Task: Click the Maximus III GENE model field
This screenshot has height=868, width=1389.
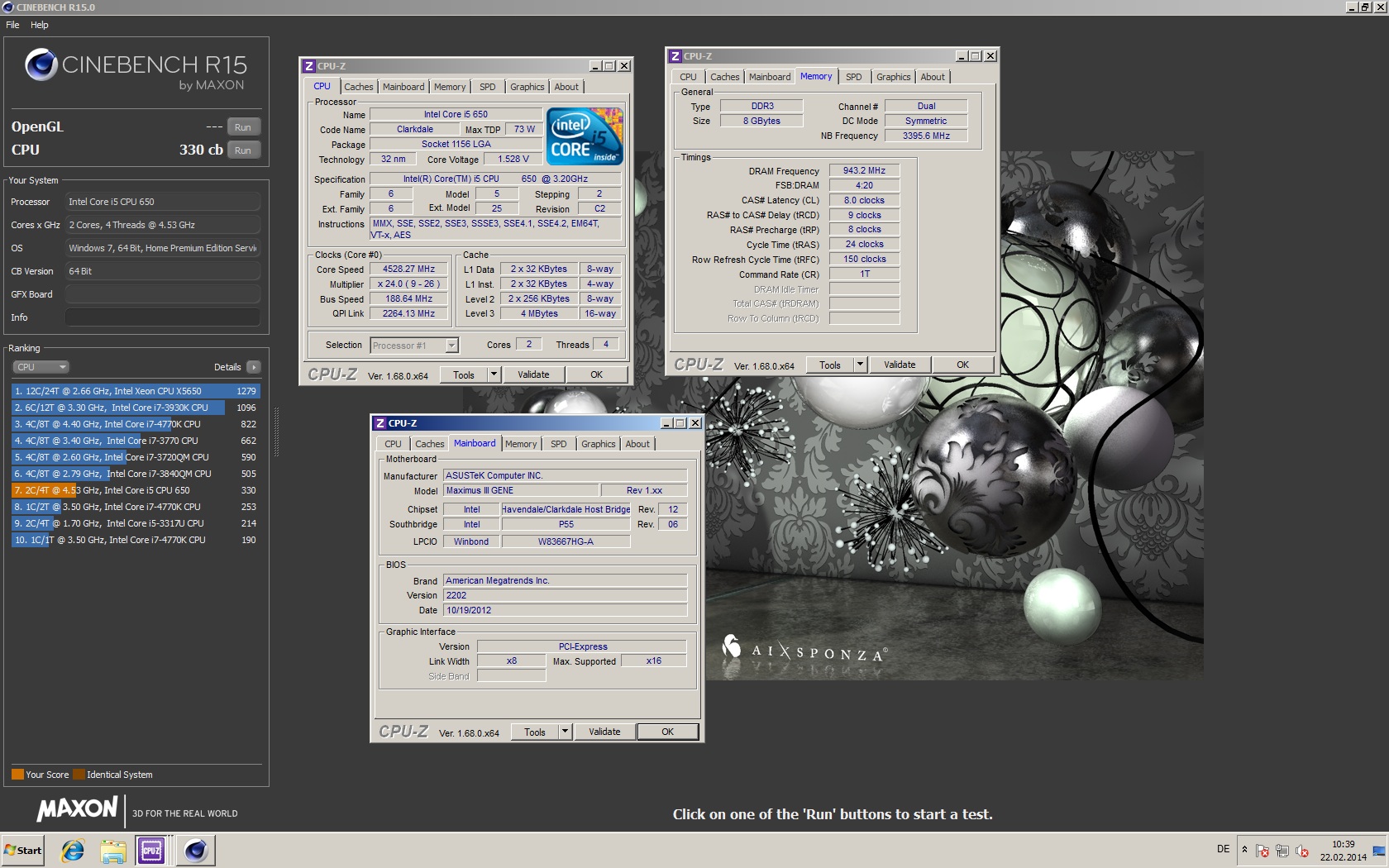Action: point(522,490)
